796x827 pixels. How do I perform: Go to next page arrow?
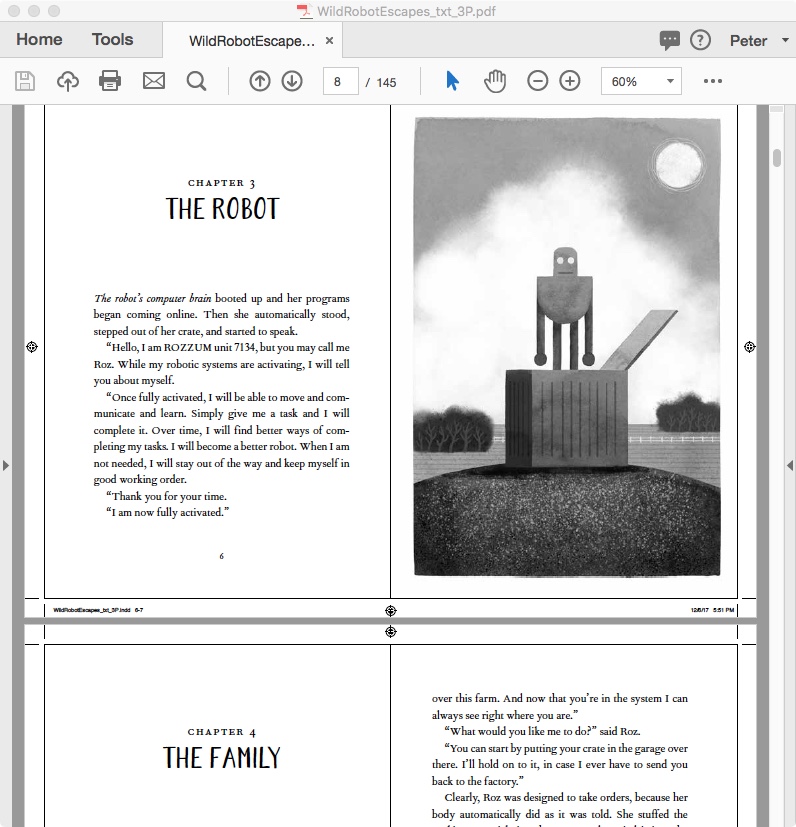[x=292, y=81]
